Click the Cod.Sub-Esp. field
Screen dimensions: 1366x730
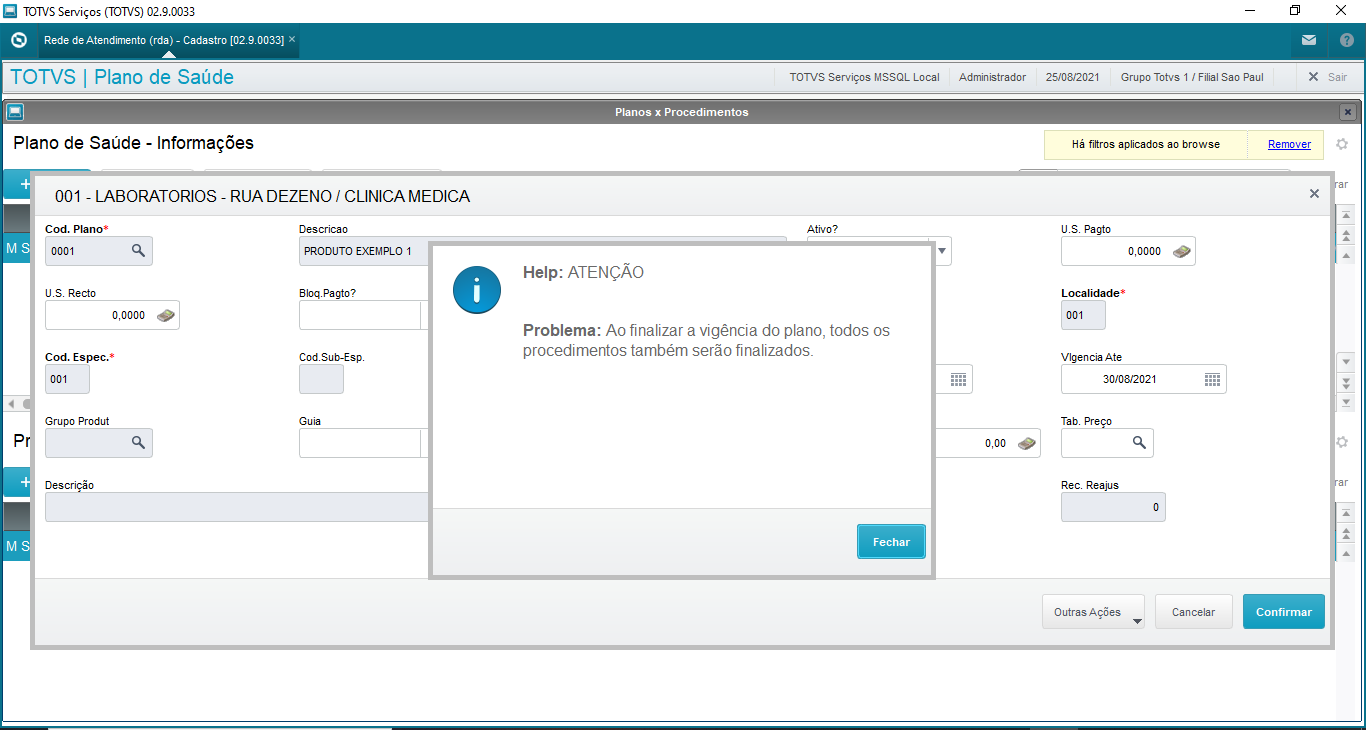click(x=321, y=379)
